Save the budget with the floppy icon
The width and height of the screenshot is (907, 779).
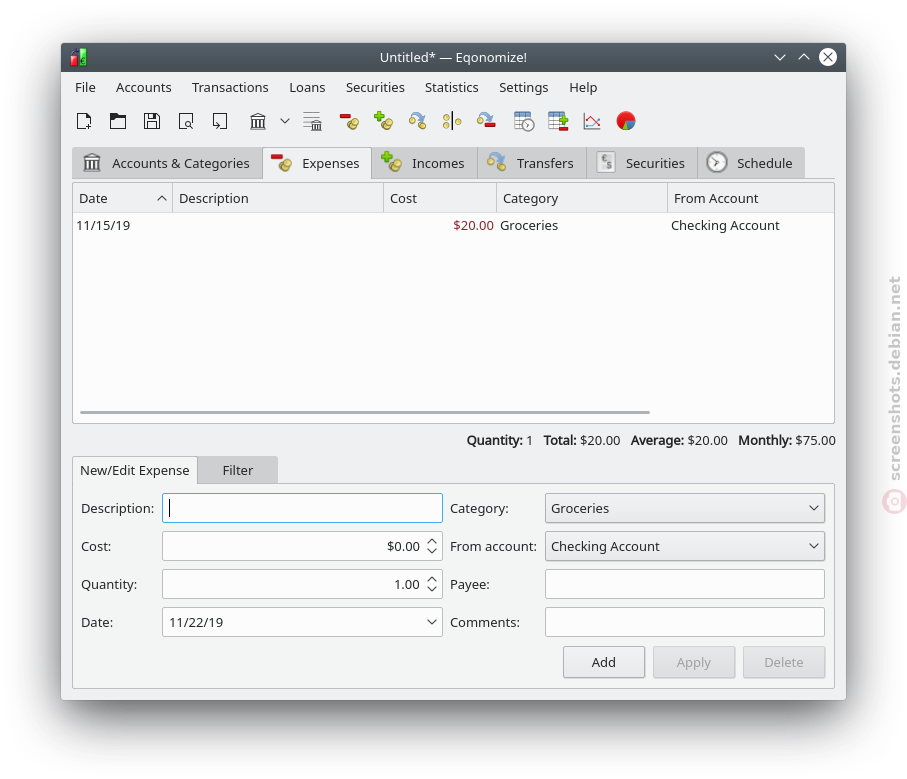152,121
